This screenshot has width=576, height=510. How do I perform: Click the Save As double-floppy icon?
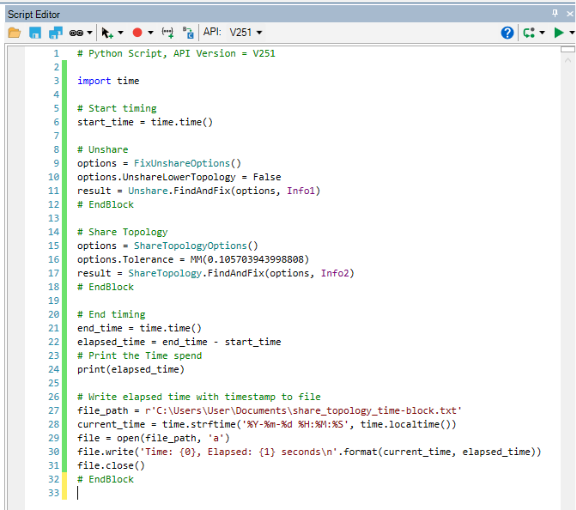(x=55, y=33)
